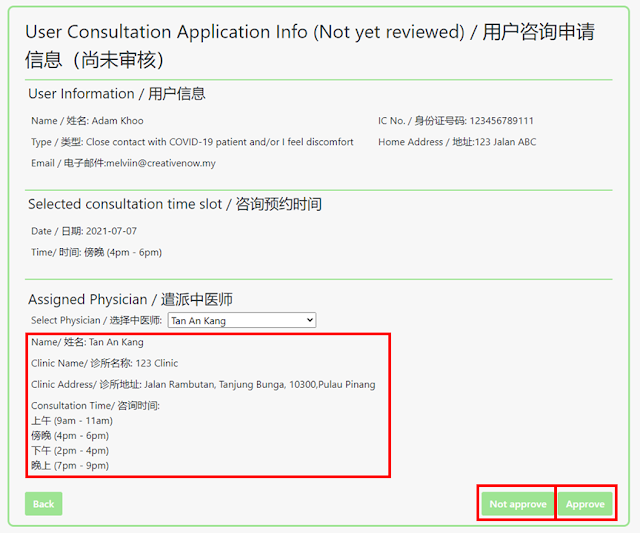The image size is (640, 533).
Task: Click the Type line about COVID-19 contact
Action: [x=192, y=142]
